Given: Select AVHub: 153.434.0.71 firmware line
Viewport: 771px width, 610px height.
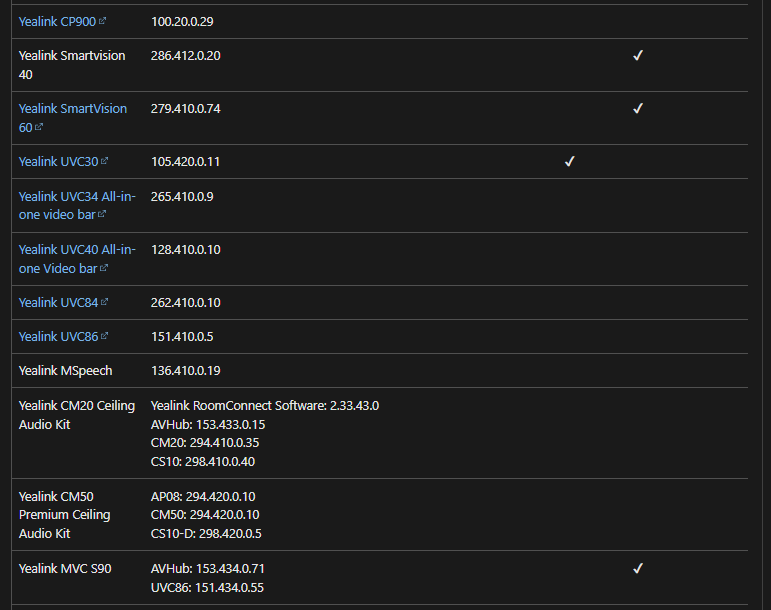Looking at the screenshot, I should point(208,569).
